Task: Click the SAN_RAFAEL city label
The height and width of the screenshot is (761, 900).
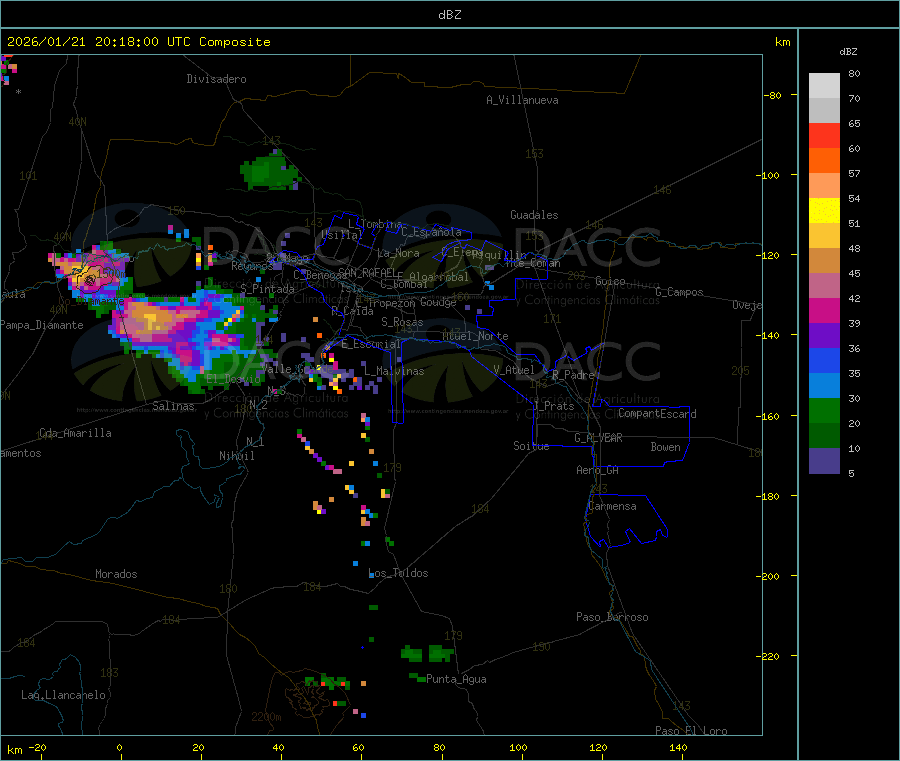Action: coord(367,272)
